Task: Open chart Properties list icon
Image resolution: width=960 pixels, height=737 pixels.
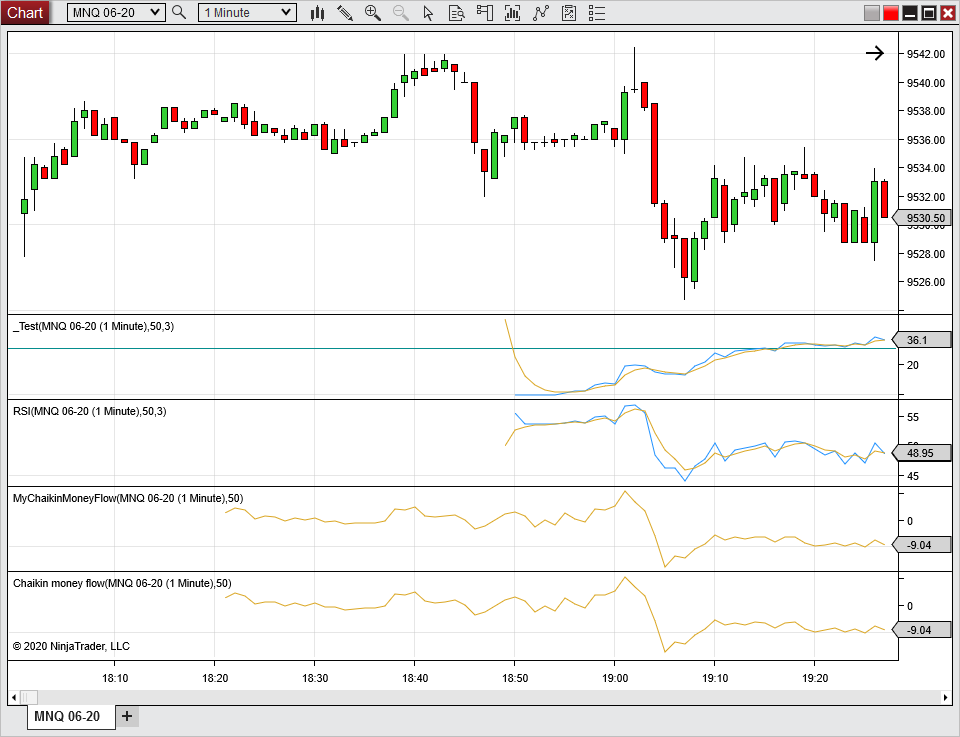Action: coord(597,12)
